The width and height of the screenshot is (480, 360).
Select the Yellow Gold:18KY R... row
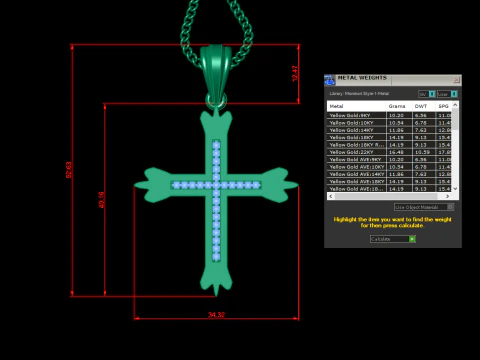click(x=389, y=145)
